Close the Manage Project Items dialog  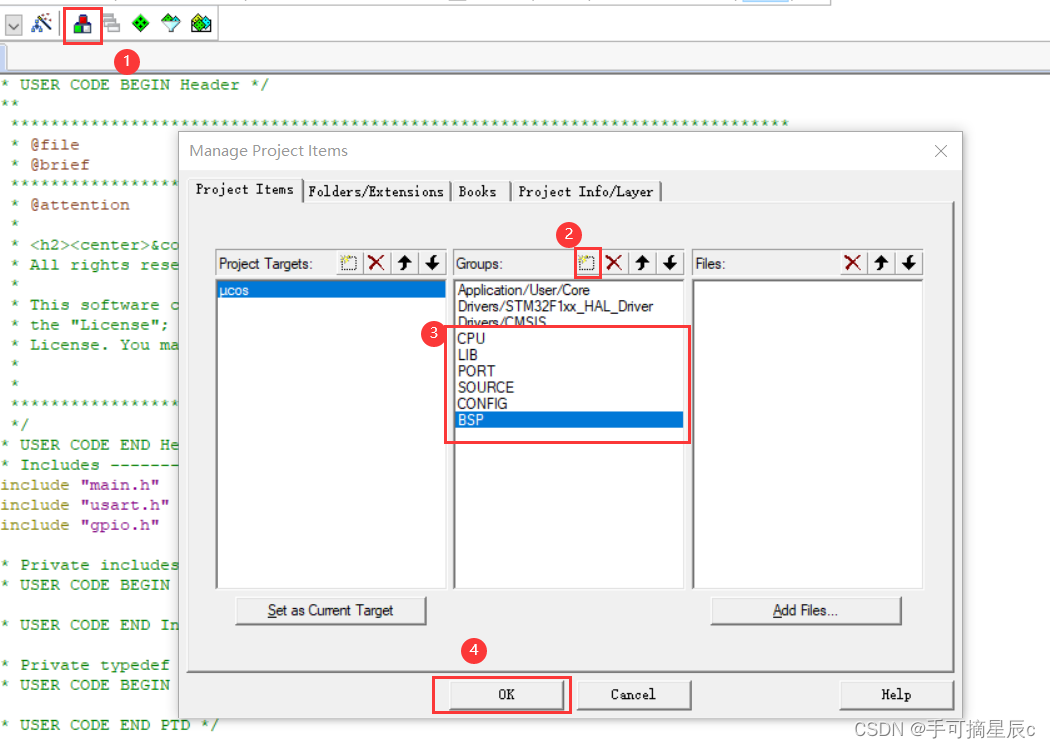[x=941, y=151]
